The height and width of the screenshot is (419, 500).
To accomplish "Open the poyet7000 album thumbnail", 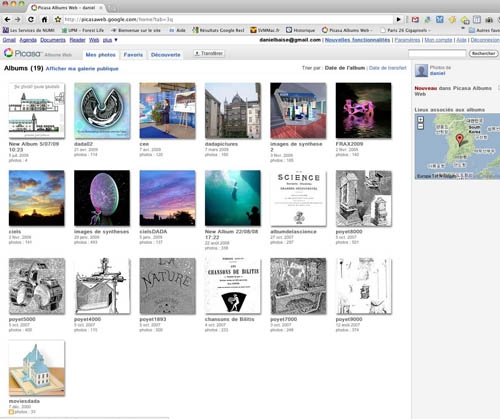I will click(298, 286).
